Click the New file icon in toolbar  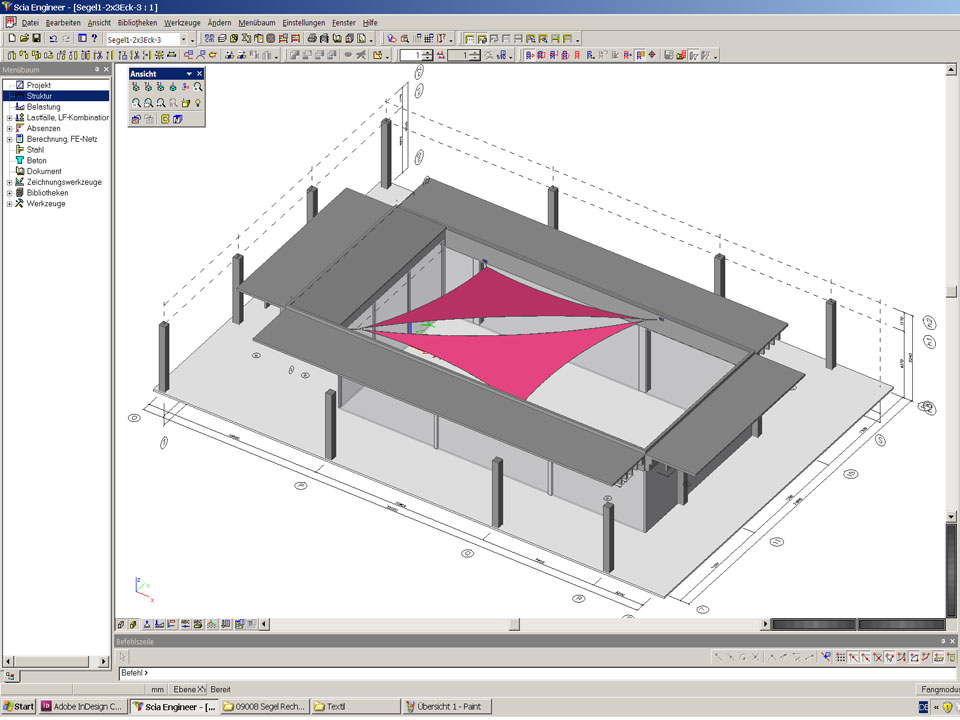[x=10, y=39]
